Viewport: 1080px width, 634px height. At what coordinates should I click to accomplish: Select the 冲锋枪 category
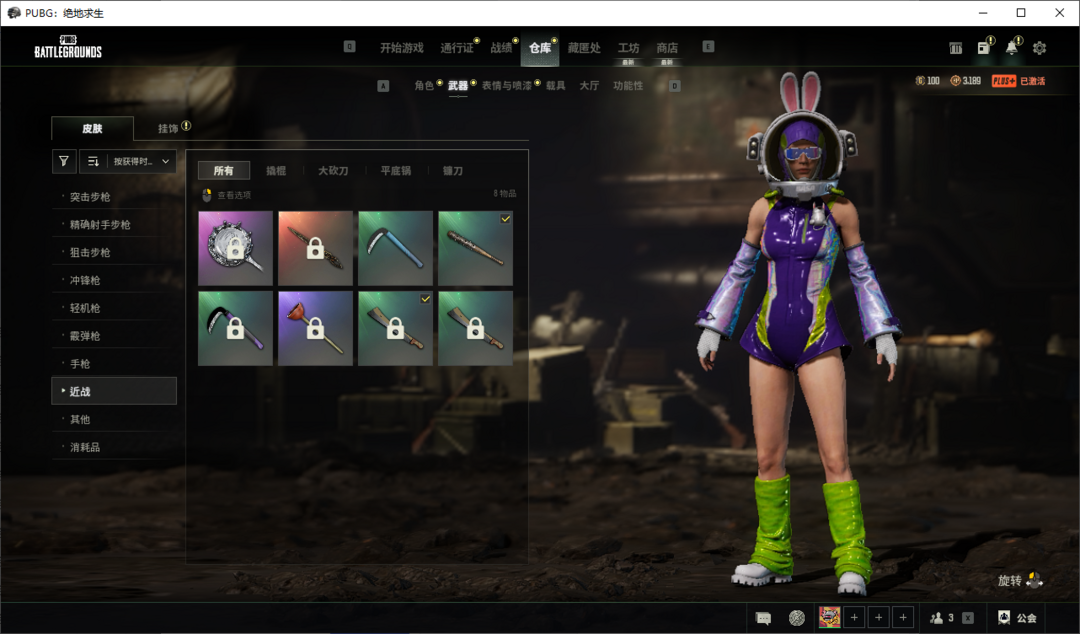(114, 280)
